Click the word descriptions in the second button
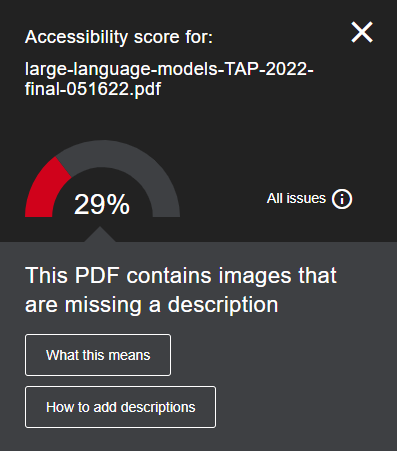This screenshot has height=451, width=397. click(x=158, y=408)
